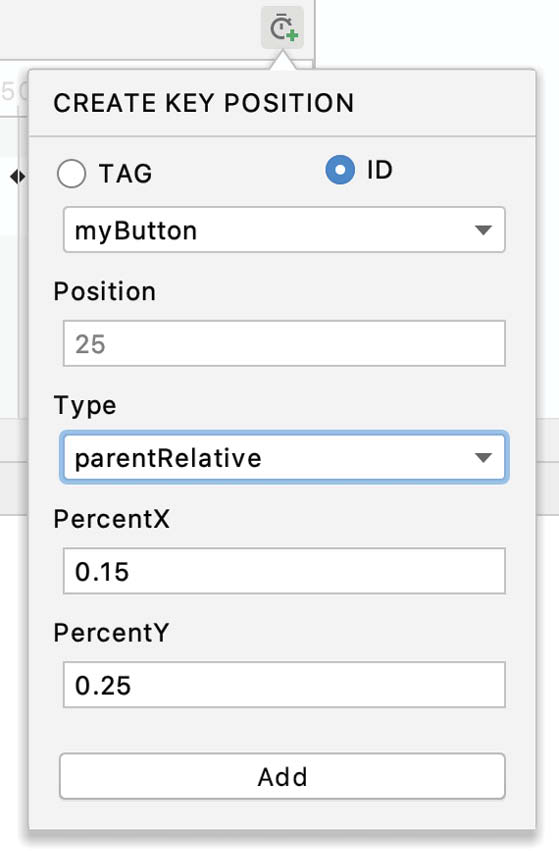Click the arrow beside myButton
559x851 pixels.
click(483, 230)
